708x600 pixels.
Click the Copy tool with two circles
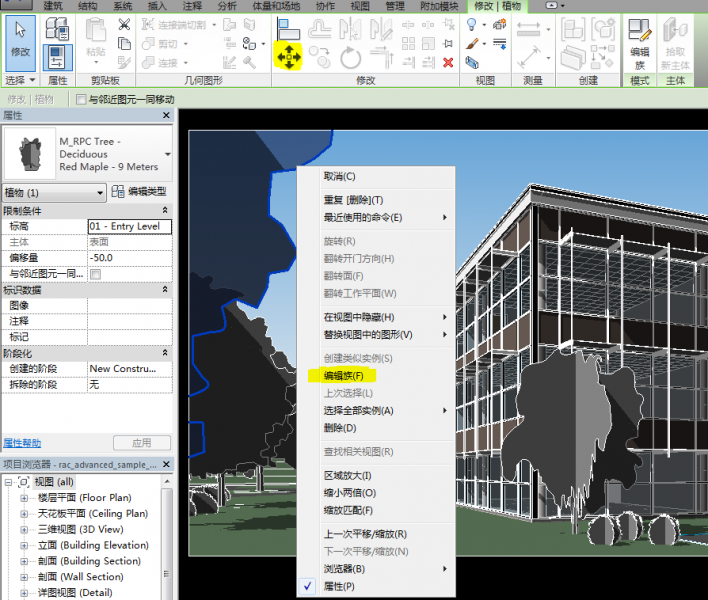[x=320, y=57]
